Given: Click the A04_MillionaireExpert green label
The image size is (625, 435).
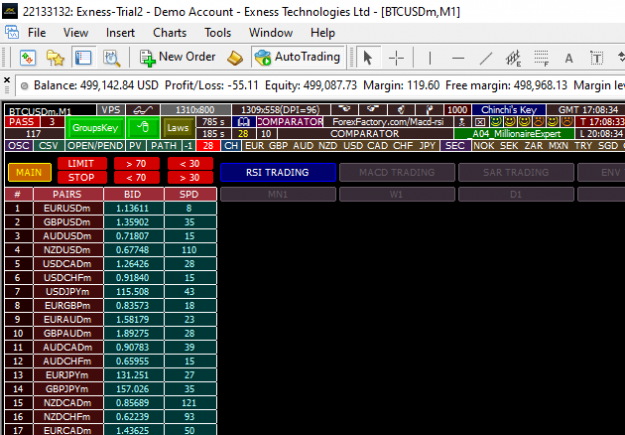Looking at the screenshot, I should click(514, 134).
